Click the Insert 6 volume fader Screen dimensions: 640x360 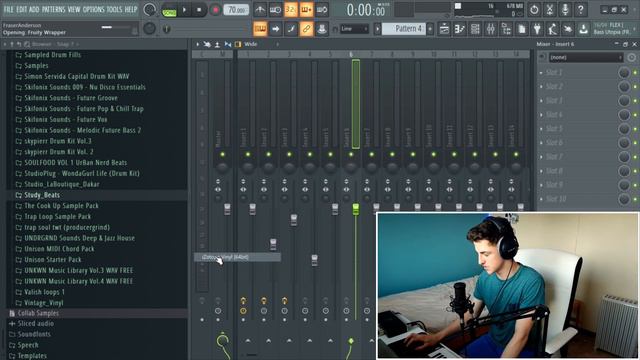pyautogui.click(x=356, y=209)
